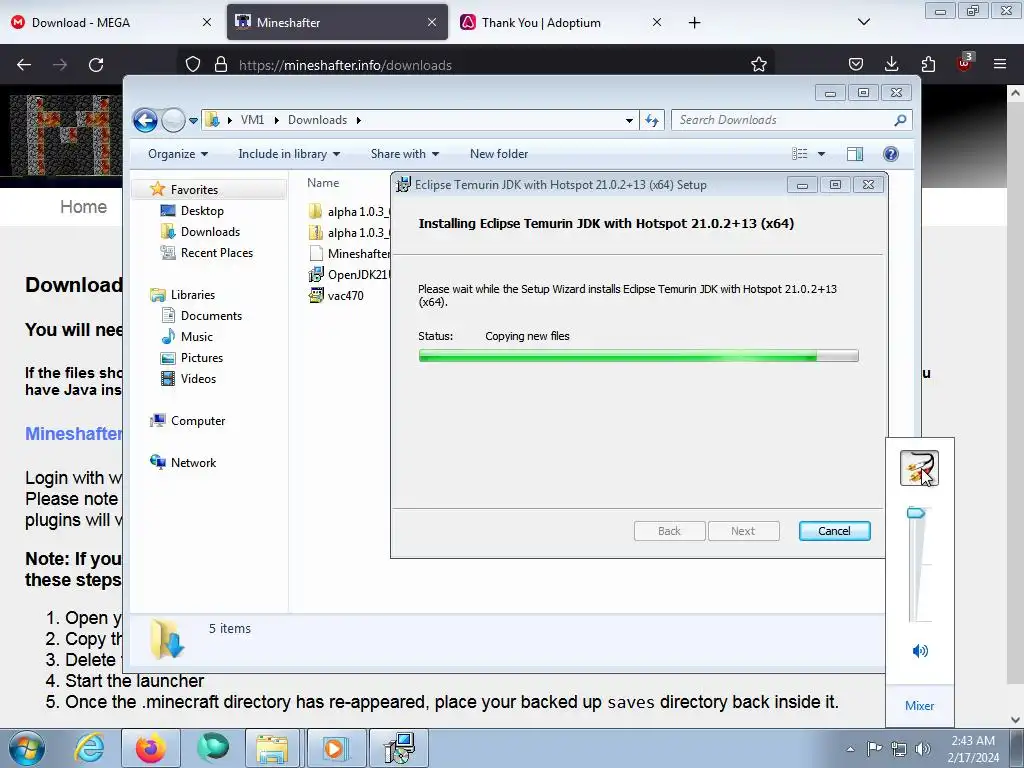
Task: Open the Windows Start menu
Action: pos(26,748)
